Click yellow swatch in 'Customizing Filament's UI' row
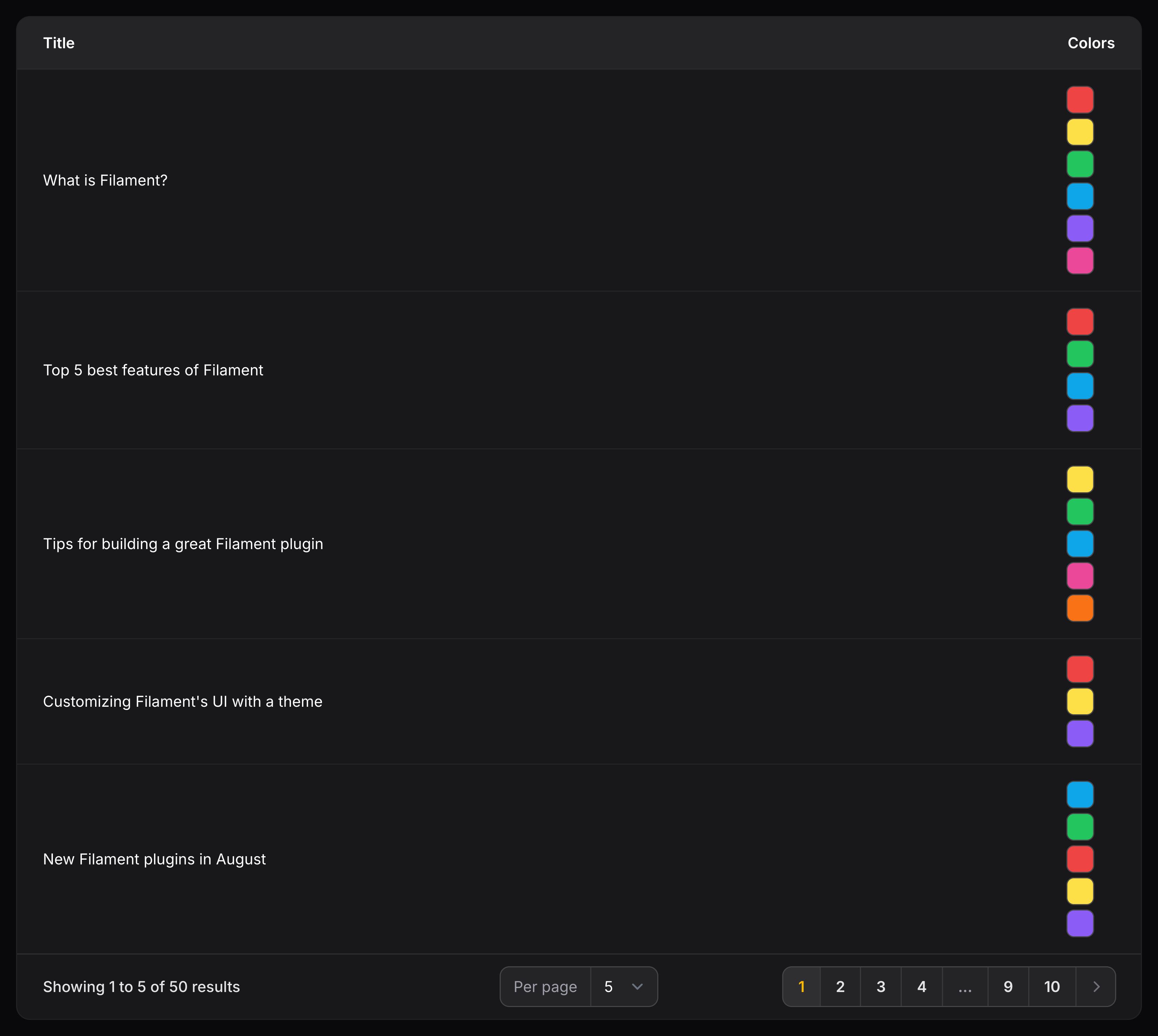The image size is (1158, 1036). point(1080,701)
